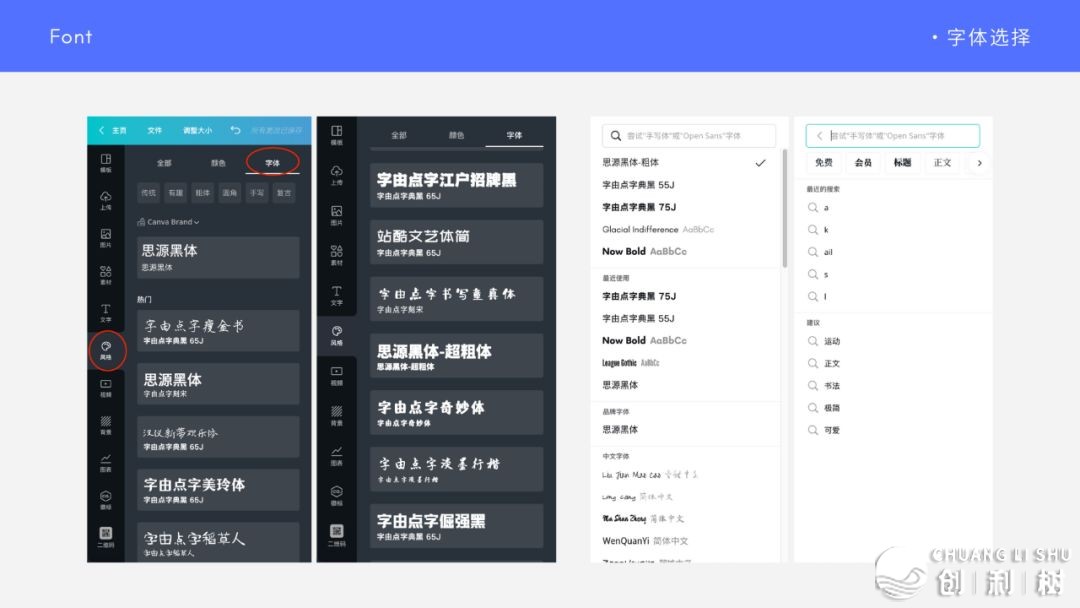Go back via the 主页 home button

(x=113, y=130)
